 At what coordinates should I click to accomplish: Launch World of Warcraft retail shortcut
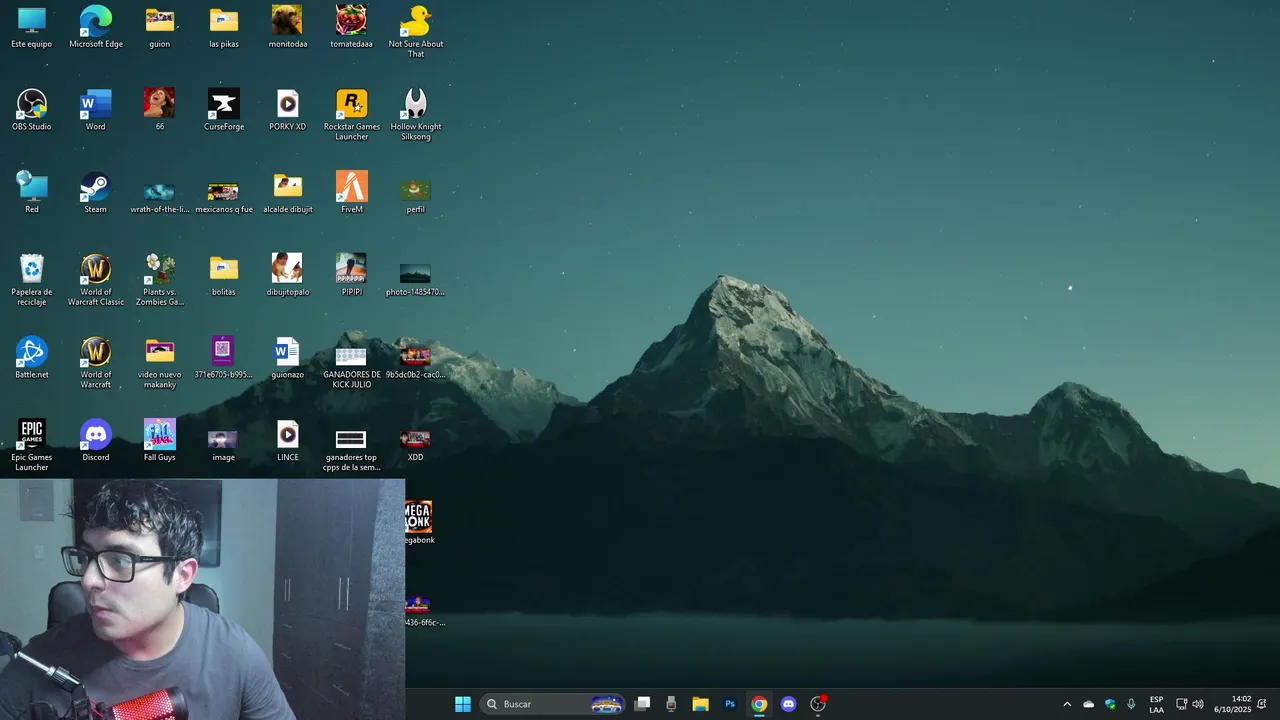point(96,363)
